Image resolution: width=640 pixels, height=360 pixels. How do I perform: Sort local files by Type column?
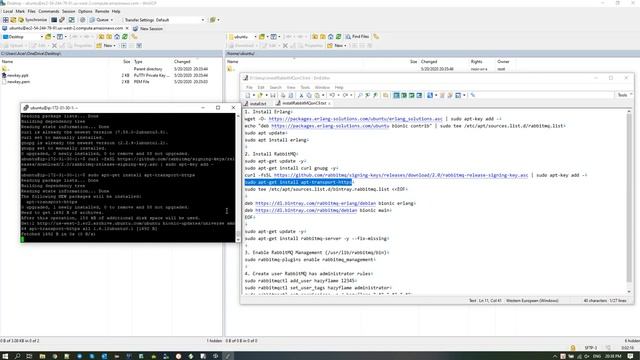click(x=138, y=62)
